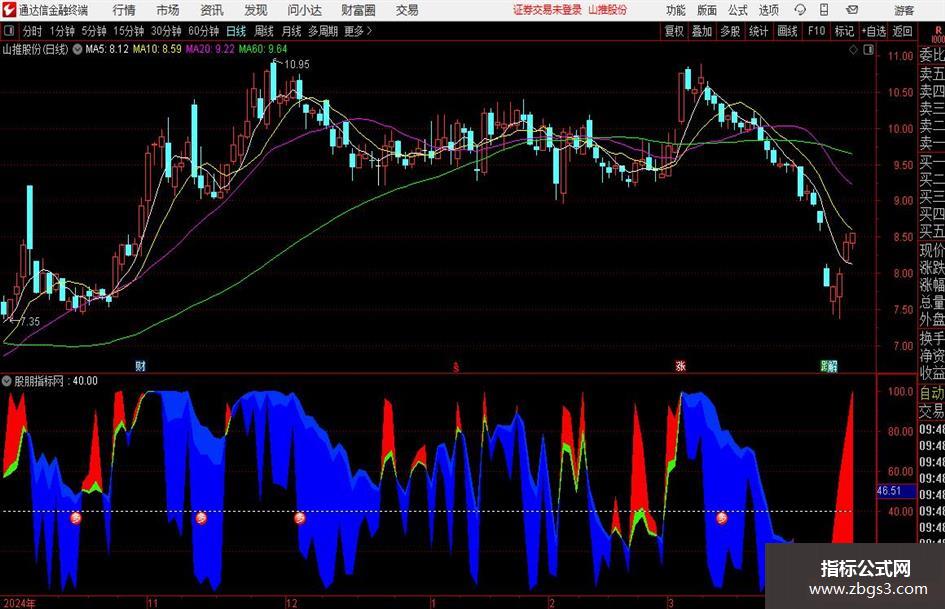This screenshot has height=609, width=945.
Task: Click the 通达信 red logo icon
Action: pos(9,10)
